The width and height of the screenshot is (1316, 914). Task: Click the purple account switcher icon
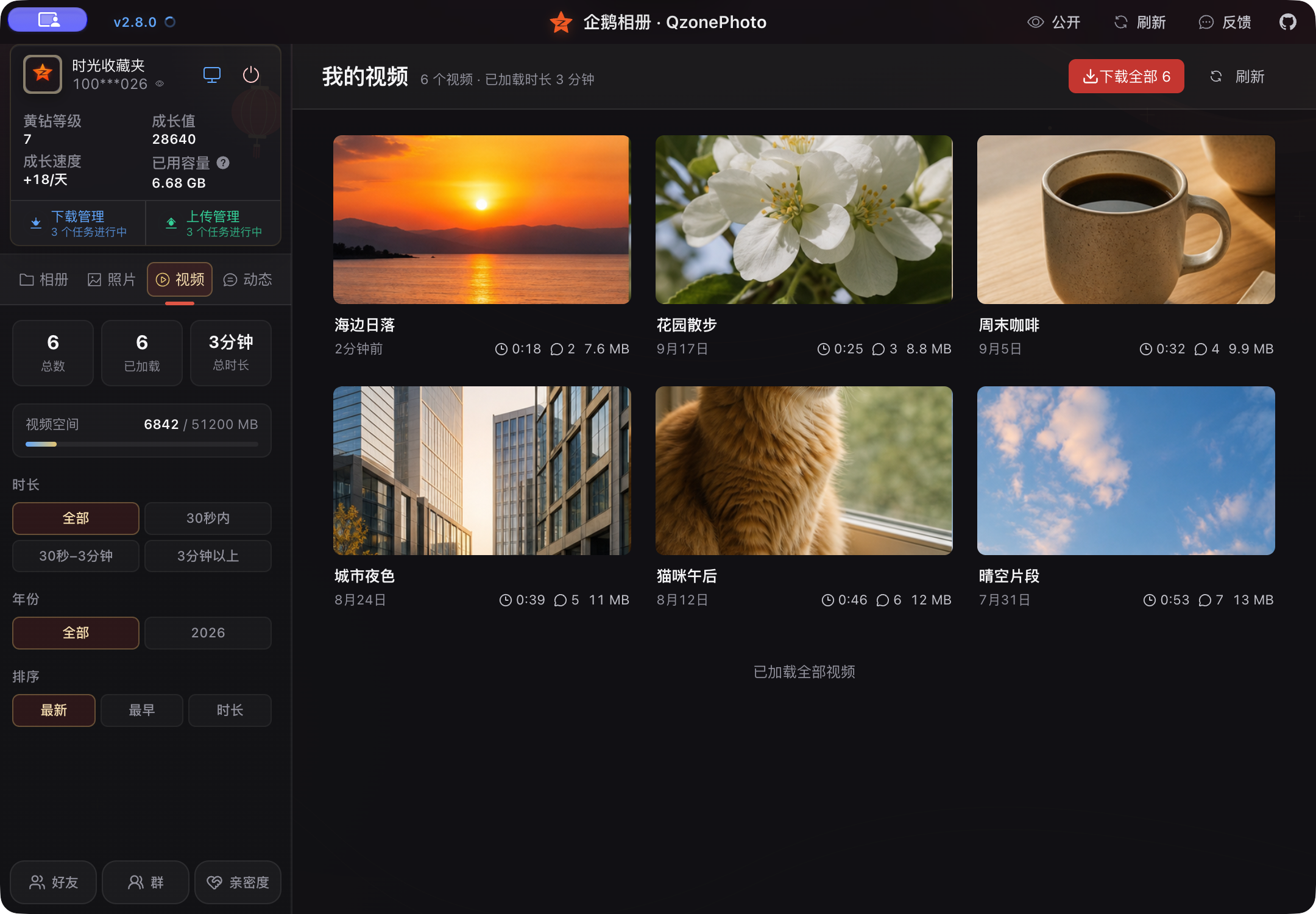48,20
